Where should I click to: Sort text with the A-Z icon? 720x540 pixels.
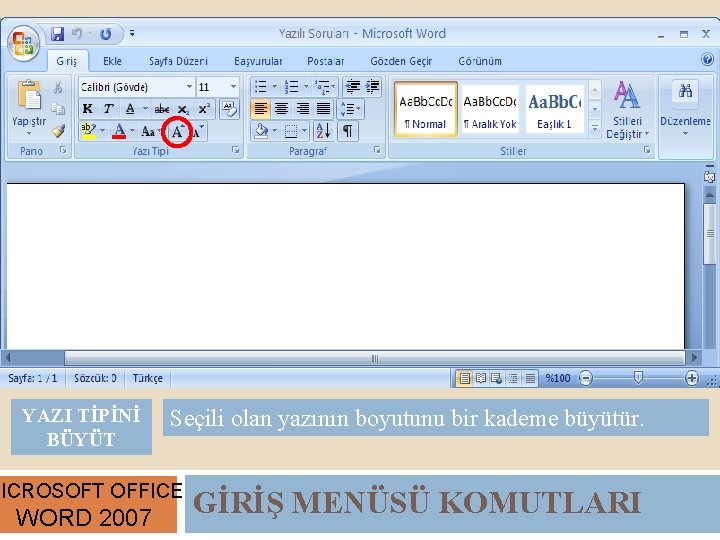323,131
